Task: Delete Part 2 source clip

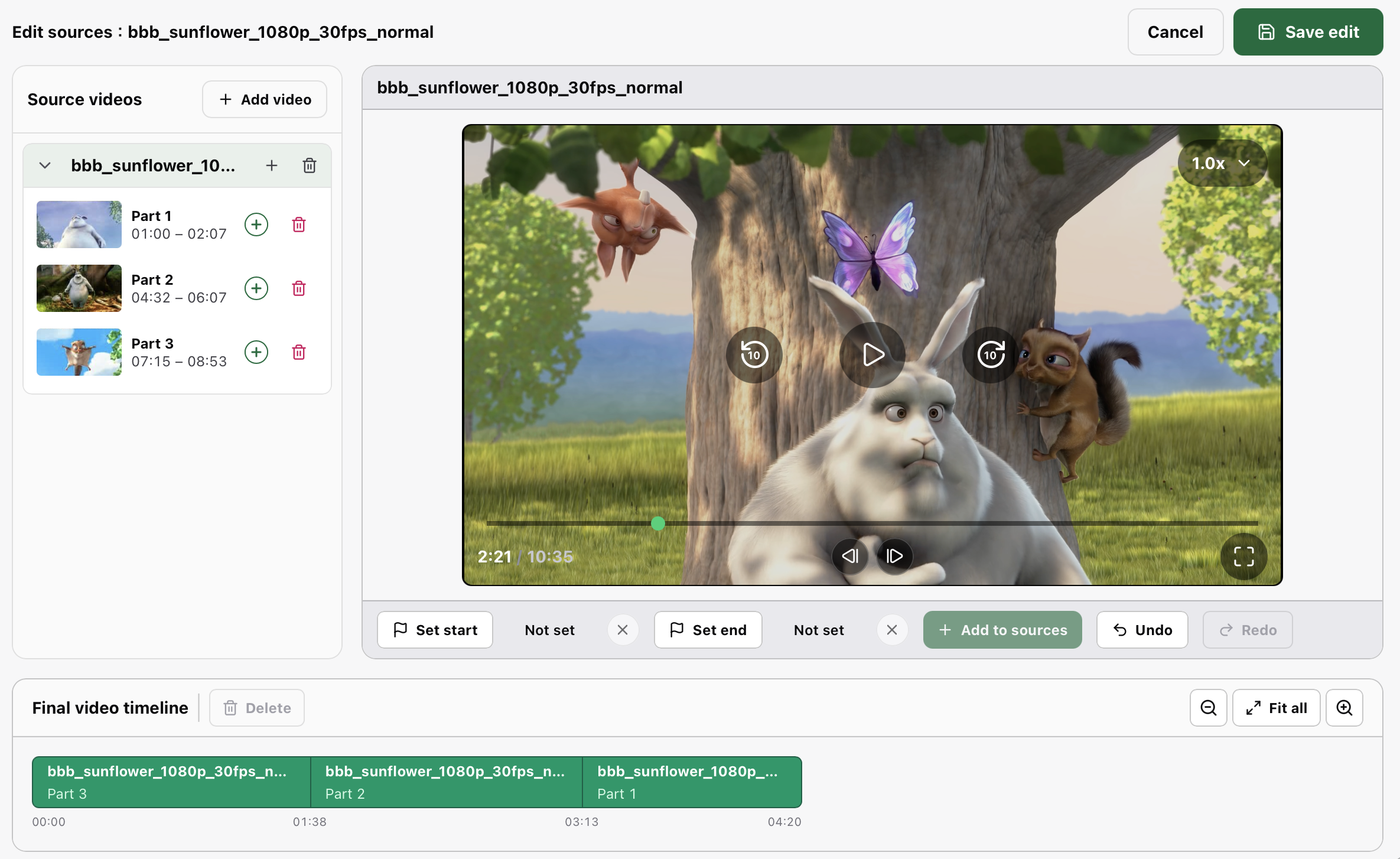Action: [x=299, y=288]
